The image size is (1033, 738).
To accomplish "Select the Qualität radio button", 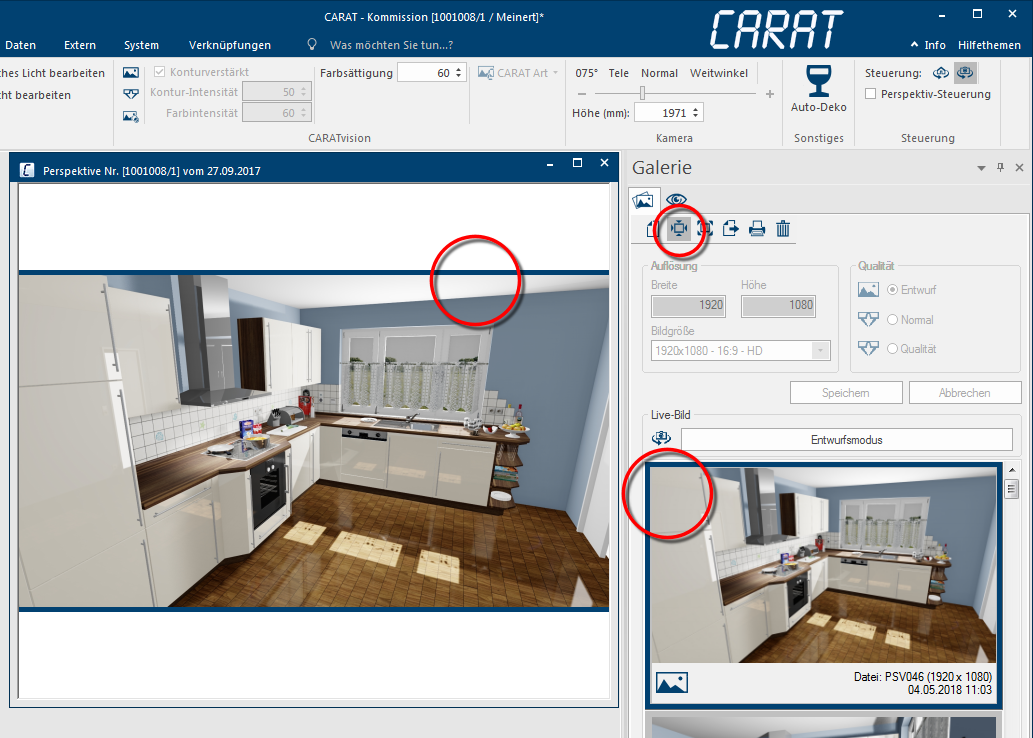I will click(x=893, y=349).
